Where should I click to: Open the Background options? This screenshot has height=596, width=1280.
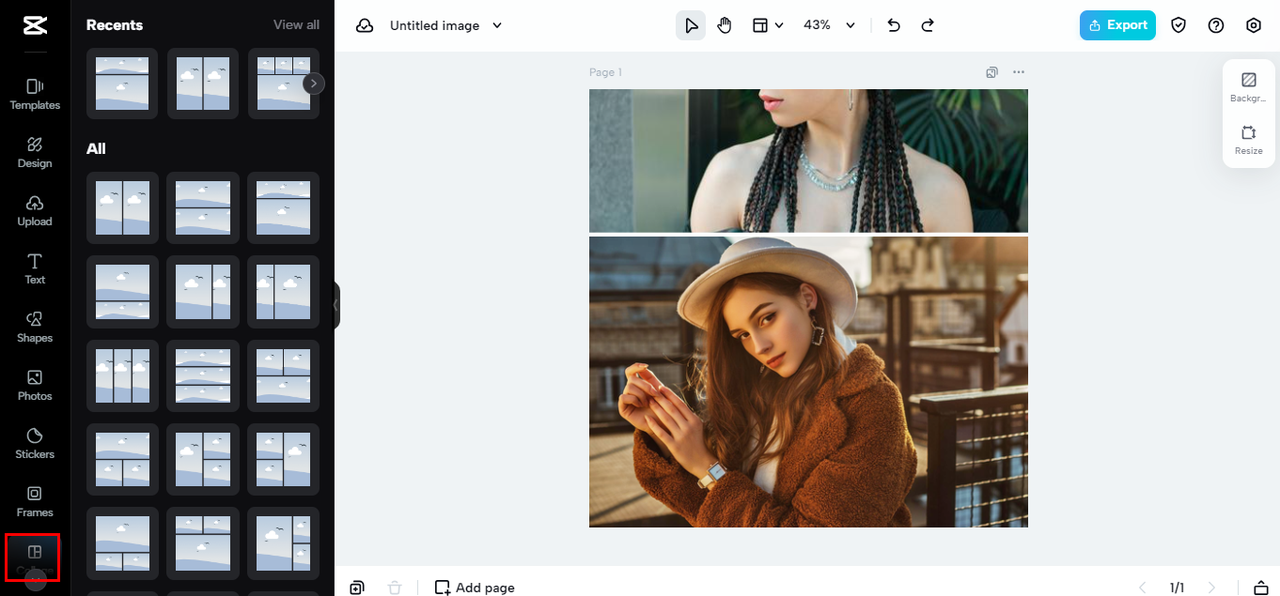[x=1248, y=87]
